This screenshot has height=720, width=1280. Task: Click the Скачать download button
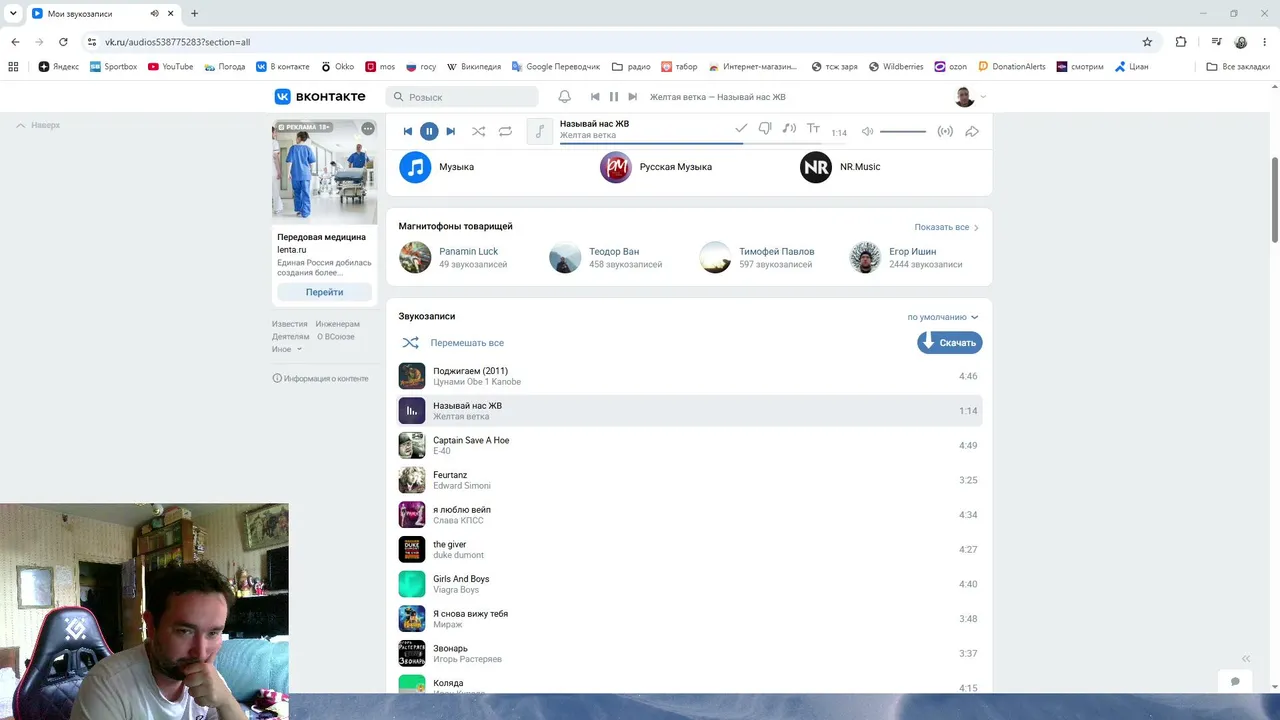click(x=950, y=342)
